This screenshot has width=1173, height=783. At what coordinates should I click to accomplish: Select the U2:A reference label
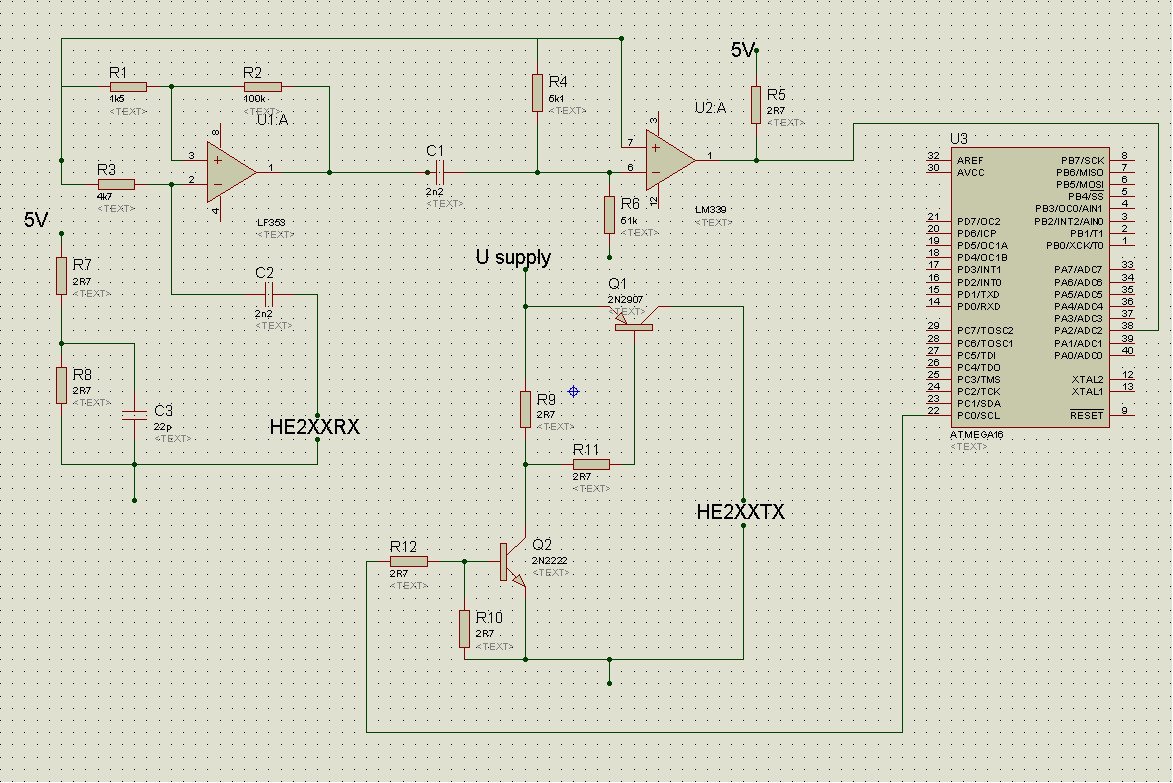click(711, 108)
